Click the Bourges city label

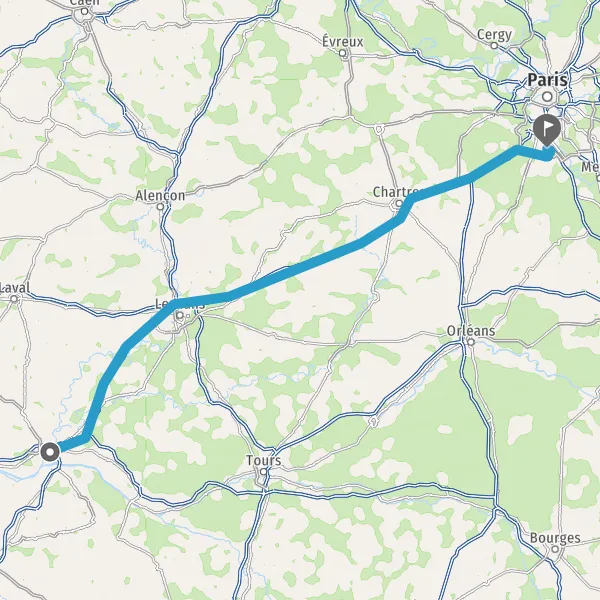click(x=555, y=538)
